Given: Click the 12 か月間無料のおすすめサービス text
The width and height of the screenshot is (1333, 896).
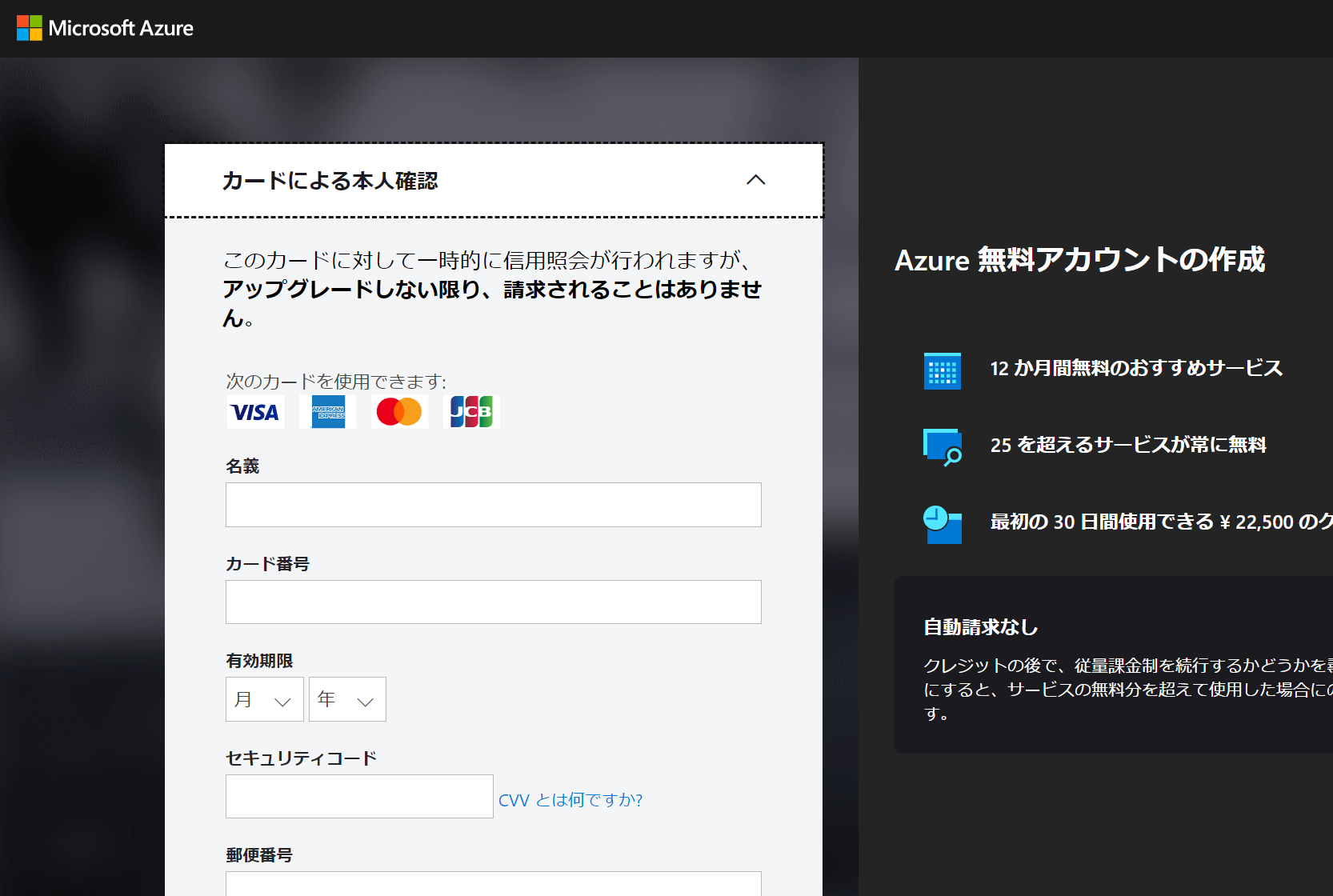Looking at the screenshot, I should pos(1136,368).
